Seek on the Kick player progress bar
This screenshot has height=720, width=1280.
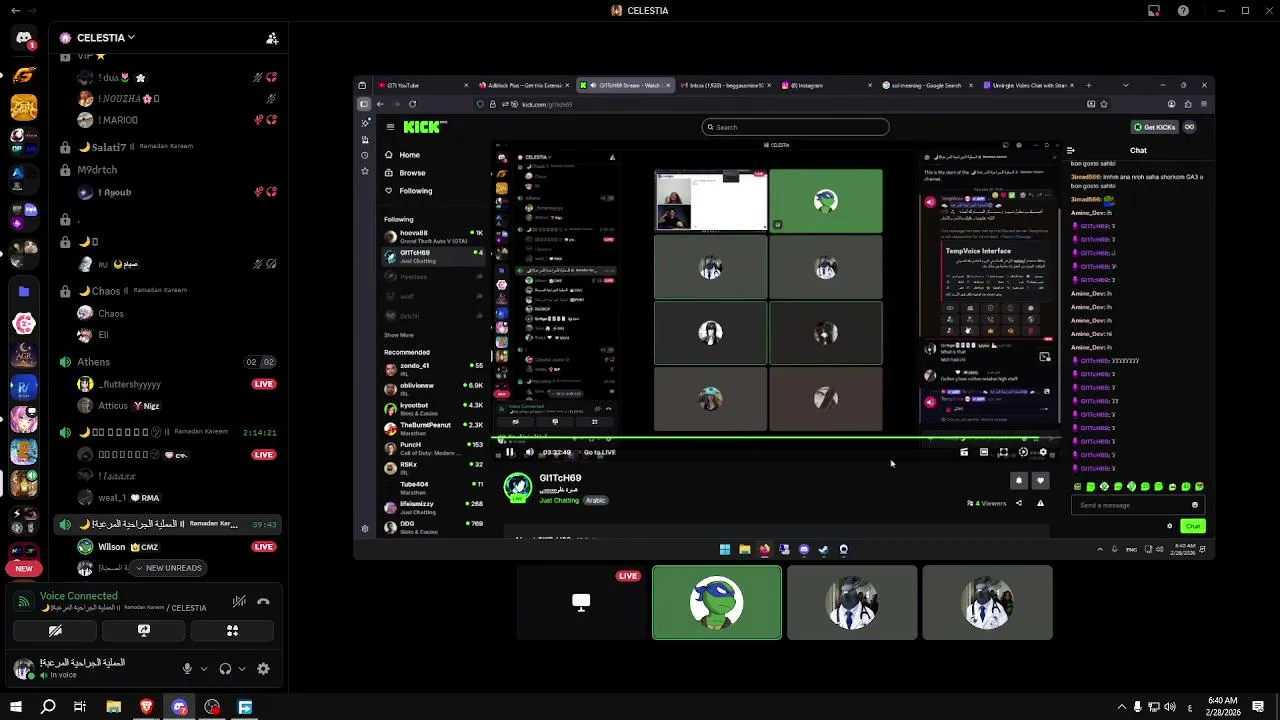pyautogui.click(x=777, y=439)
